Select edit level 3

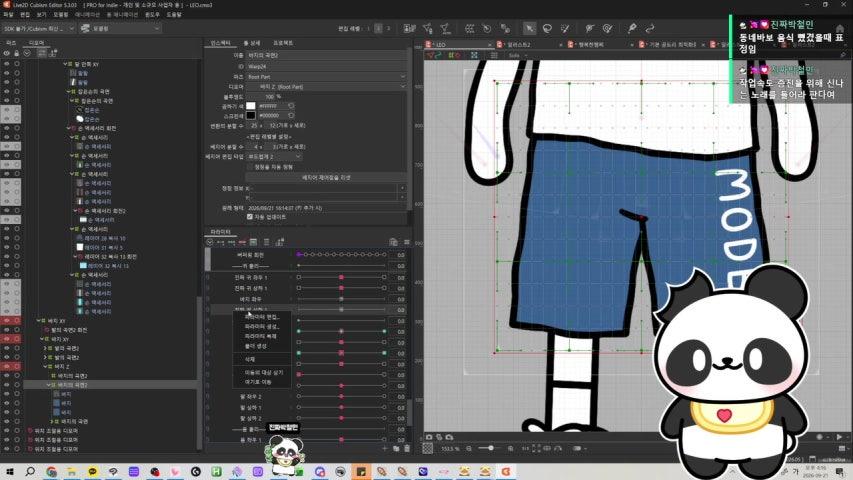pyautogui.click(x=388, y=28)
